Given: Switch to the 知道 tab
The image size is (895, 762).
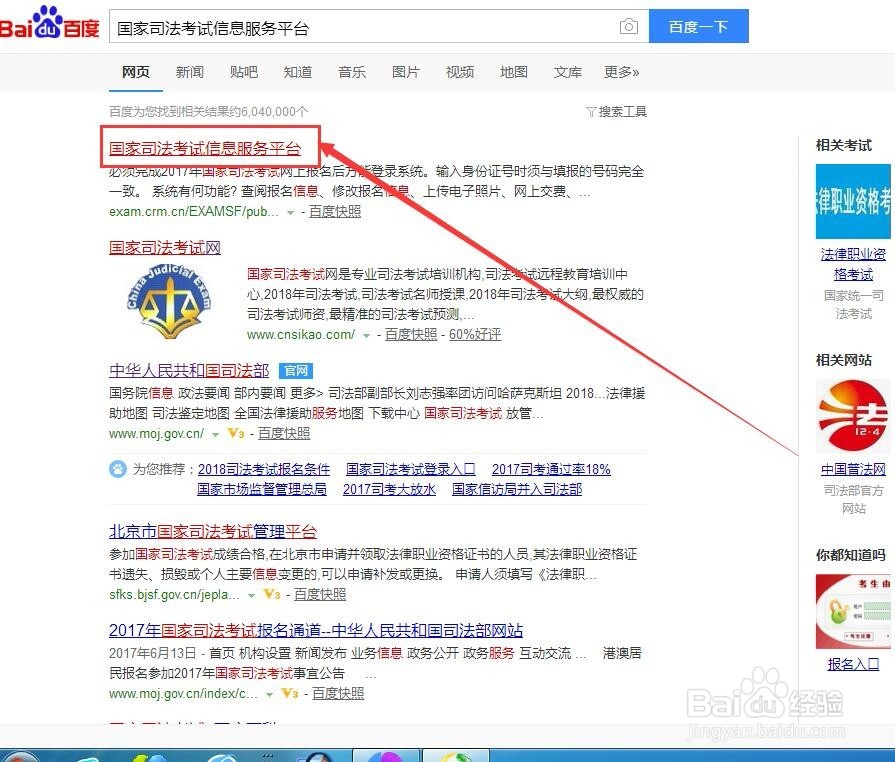Looking at the screenshot, I should 298,72.
